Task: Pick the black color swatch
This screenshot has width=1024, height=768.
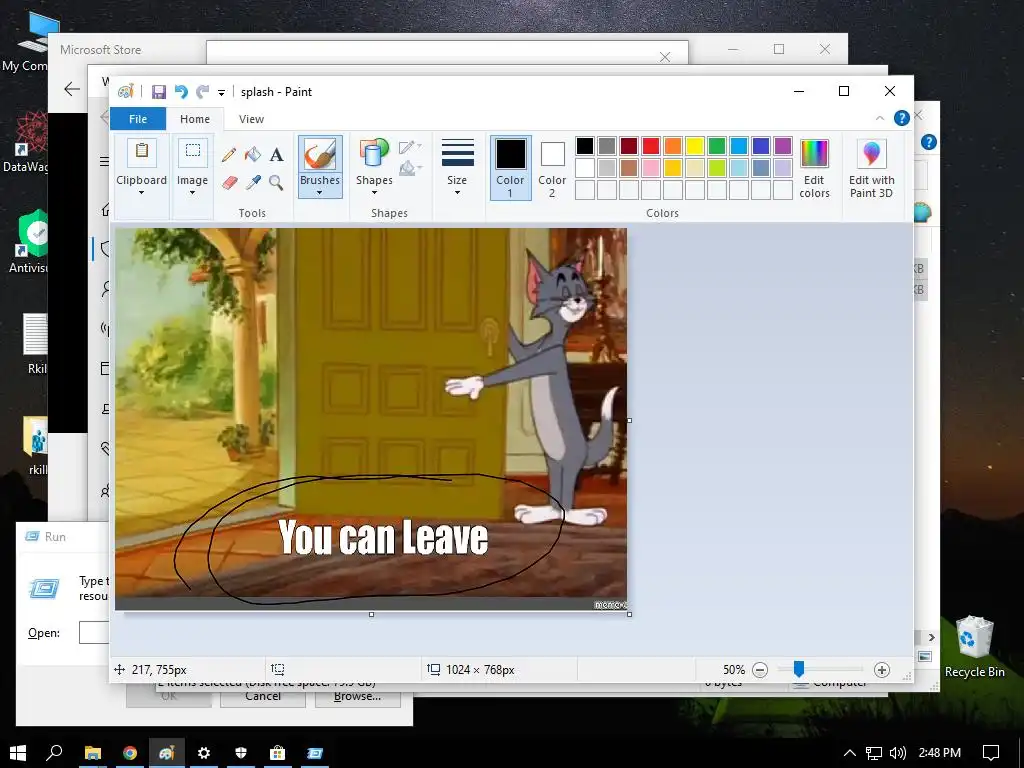Action: click(x=585, y=146)
